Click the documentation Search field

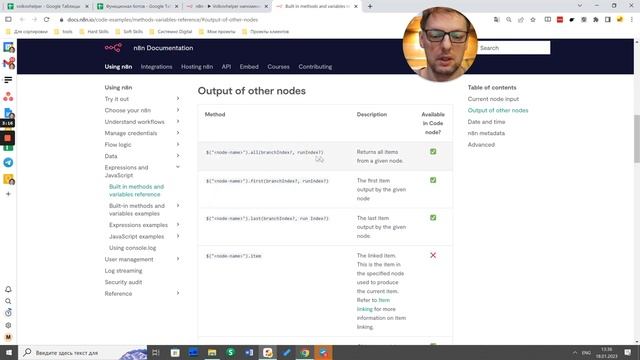(x=513, y=48)
